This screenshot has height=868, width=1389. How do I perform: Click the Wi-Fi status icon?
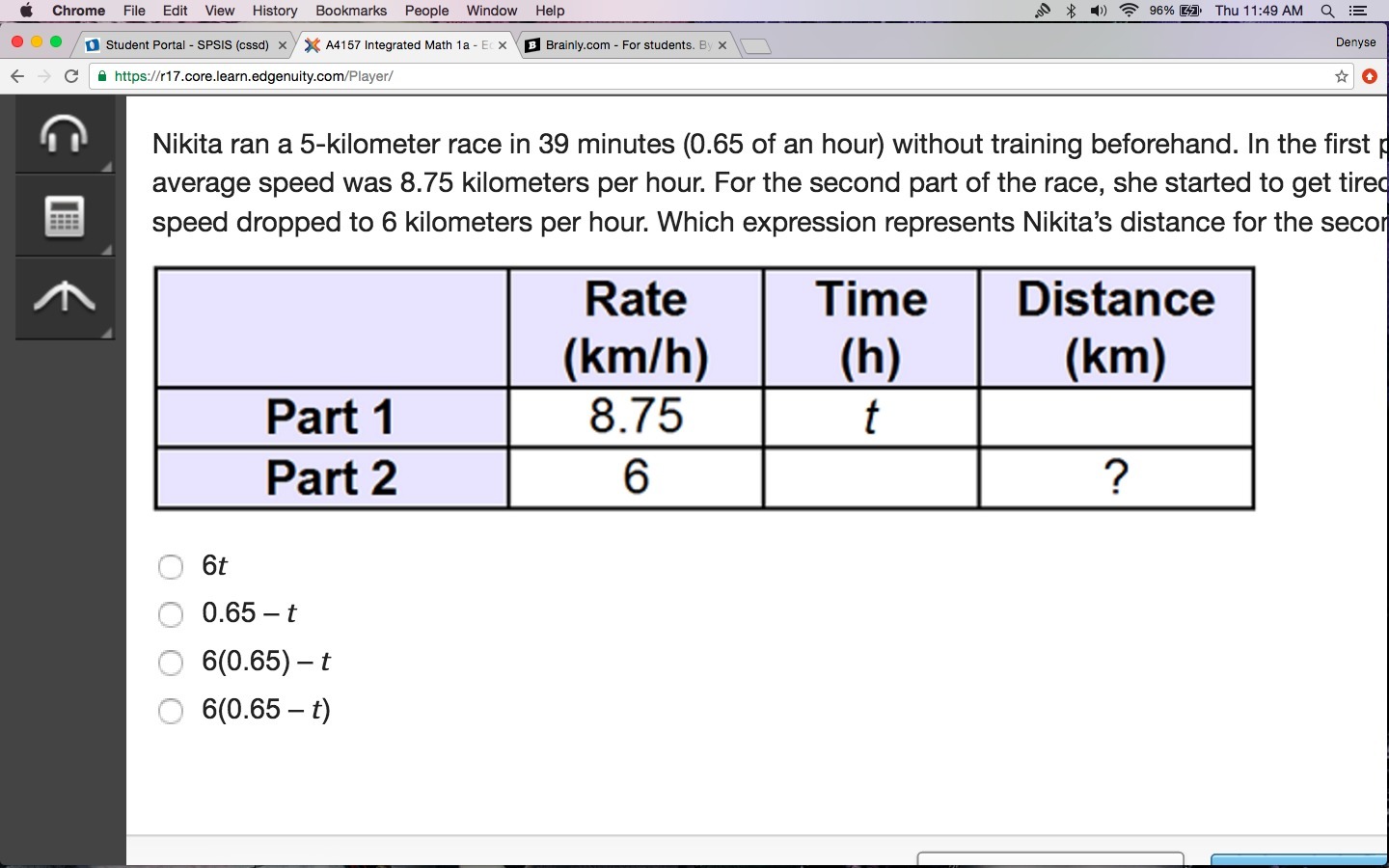click(x=1129, y=11)
